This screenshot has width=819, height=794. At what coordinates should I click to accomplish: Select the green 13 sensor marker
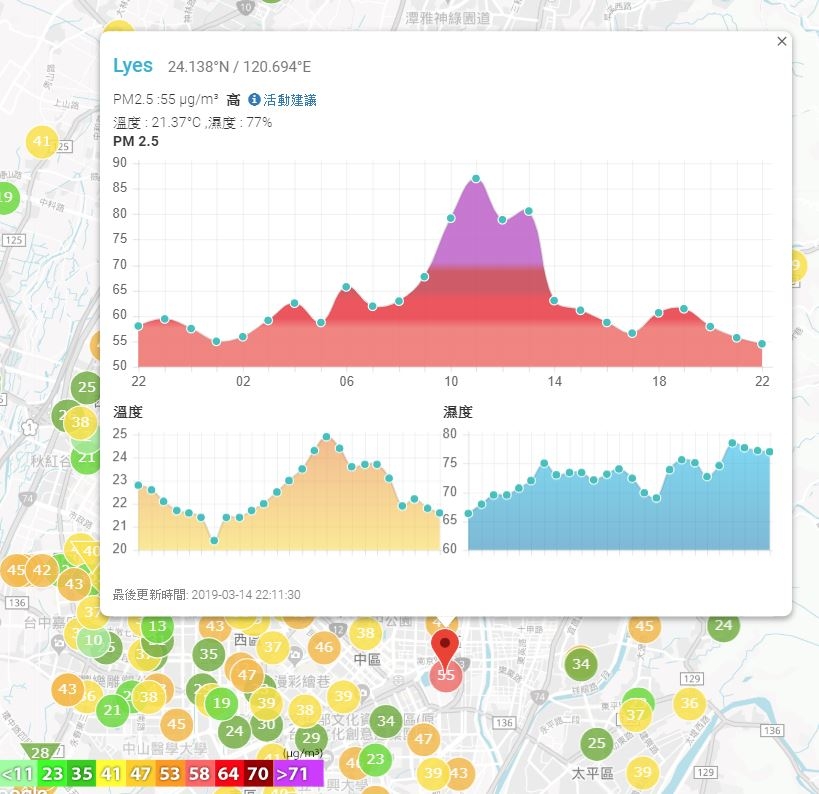[x=157, y=626]
